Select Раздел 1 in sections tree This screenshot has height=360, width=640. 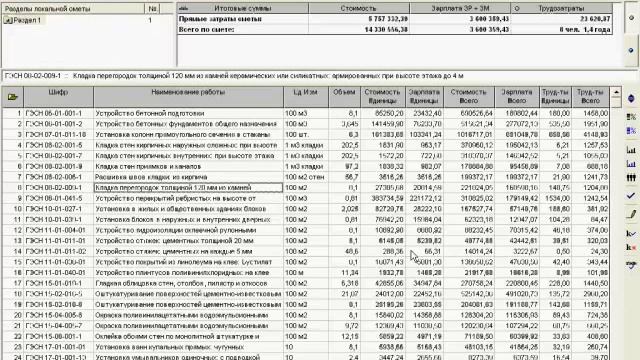(x=27, y=20)
